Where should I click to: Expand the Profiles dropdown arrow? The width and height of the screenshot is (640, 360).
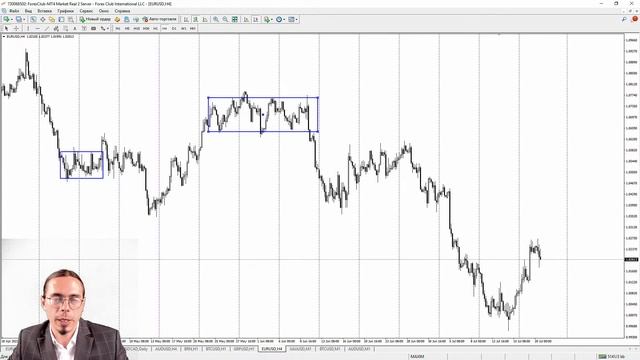[x=24, y=19]
